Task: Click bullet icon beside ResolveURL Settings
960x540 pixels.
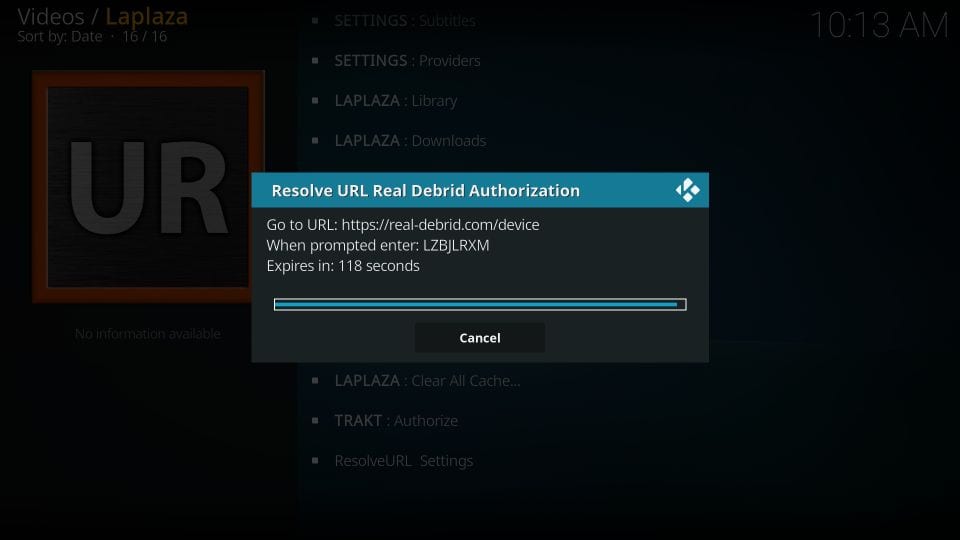Action: [315, 460]
